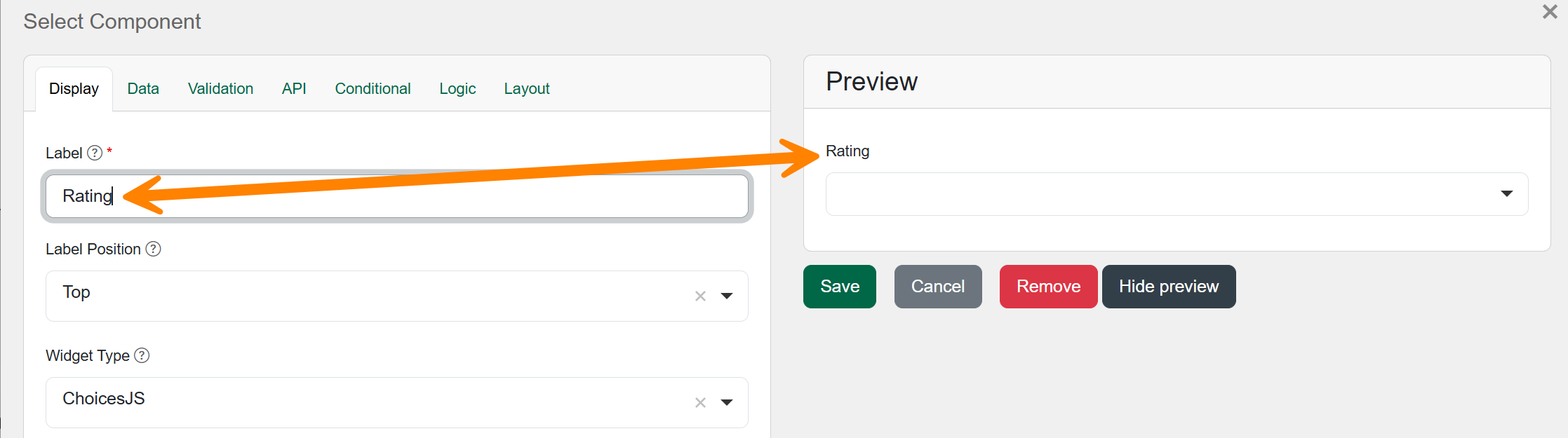Remove the component with Remove button

point(1048,287)
